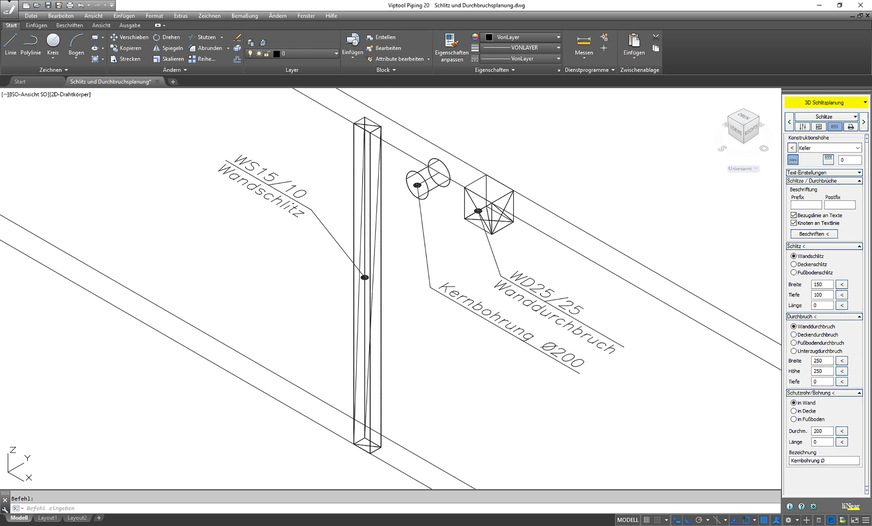Click the Bezeichnung text field

(x=824, y=461)
